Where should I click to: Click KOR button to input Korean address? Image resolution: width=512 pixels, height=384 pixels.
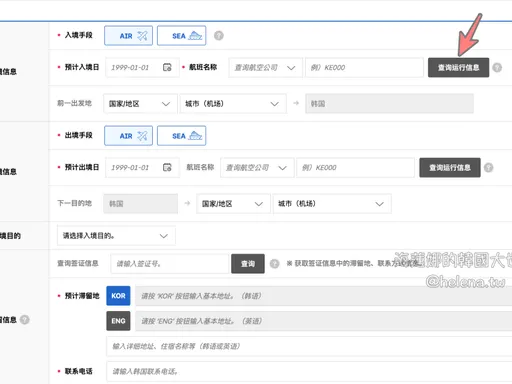pos(118,296)
